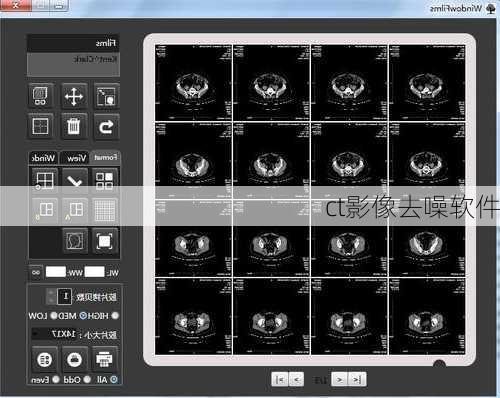Select the MED quality radio button
Viewport: 500px width, 398px height.
[83, 315]
